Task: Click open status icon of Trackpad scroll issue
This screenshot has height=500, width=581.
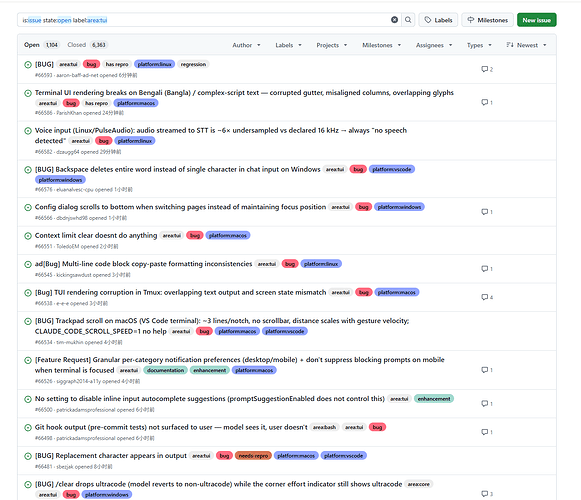Action: click(28, 321)
